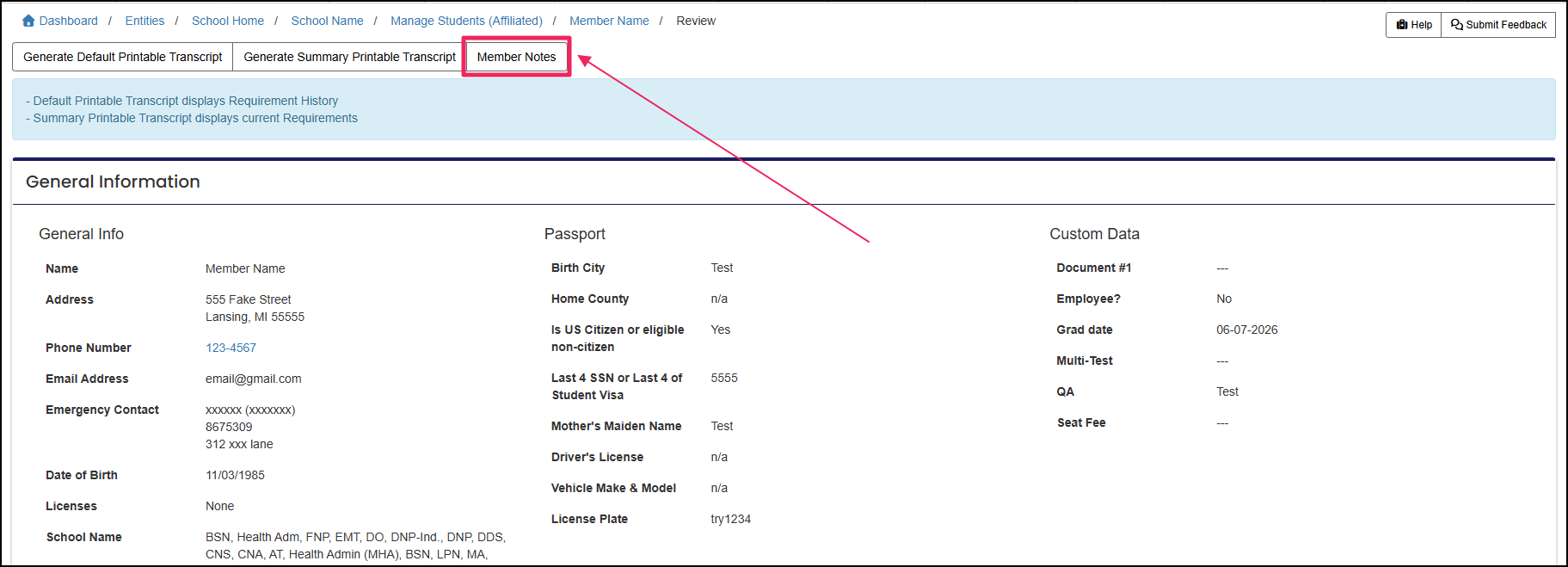
Task: Click the Document #1 label
Action: (x=1093, y=268)
